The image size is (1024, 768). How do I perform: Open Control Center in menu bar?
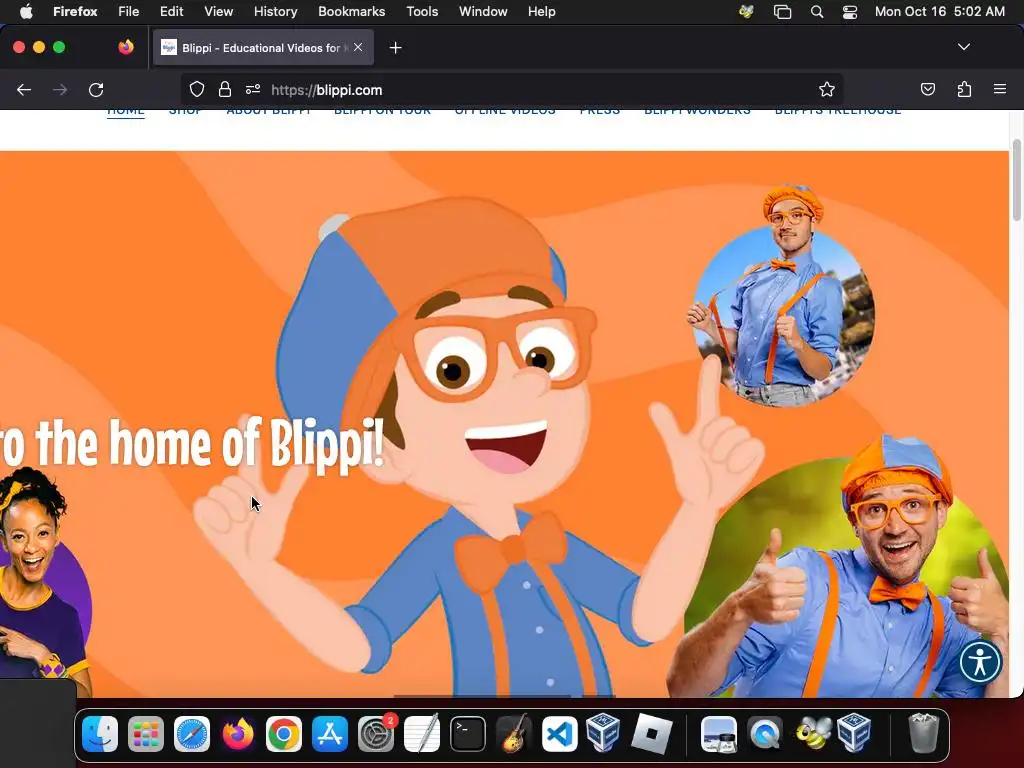pyautogui.click(x=850, y=12)
